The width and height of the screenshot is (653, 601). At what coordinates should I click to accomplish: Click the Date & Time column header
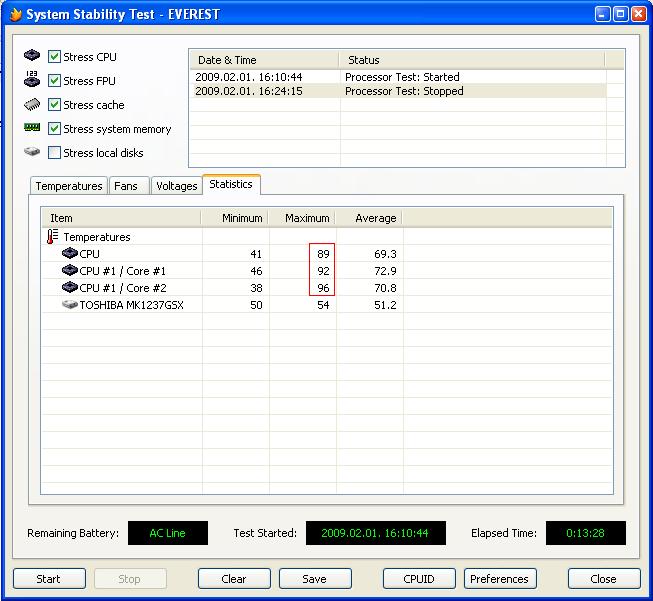[x=264, y=60]
